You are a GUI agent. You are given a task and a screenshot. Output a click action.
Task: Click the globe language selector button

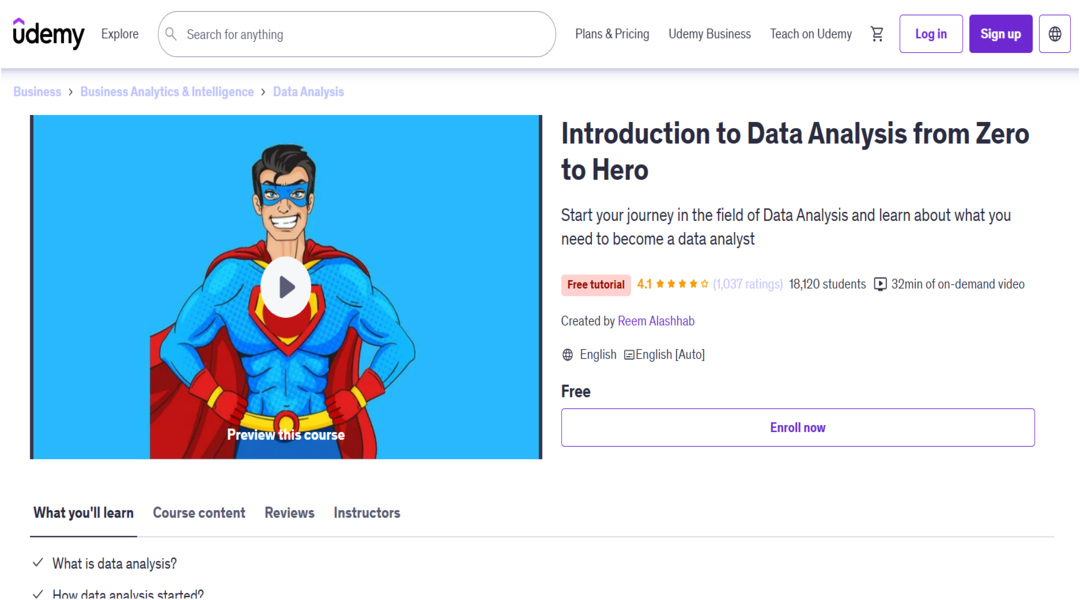click(1055, 34)
